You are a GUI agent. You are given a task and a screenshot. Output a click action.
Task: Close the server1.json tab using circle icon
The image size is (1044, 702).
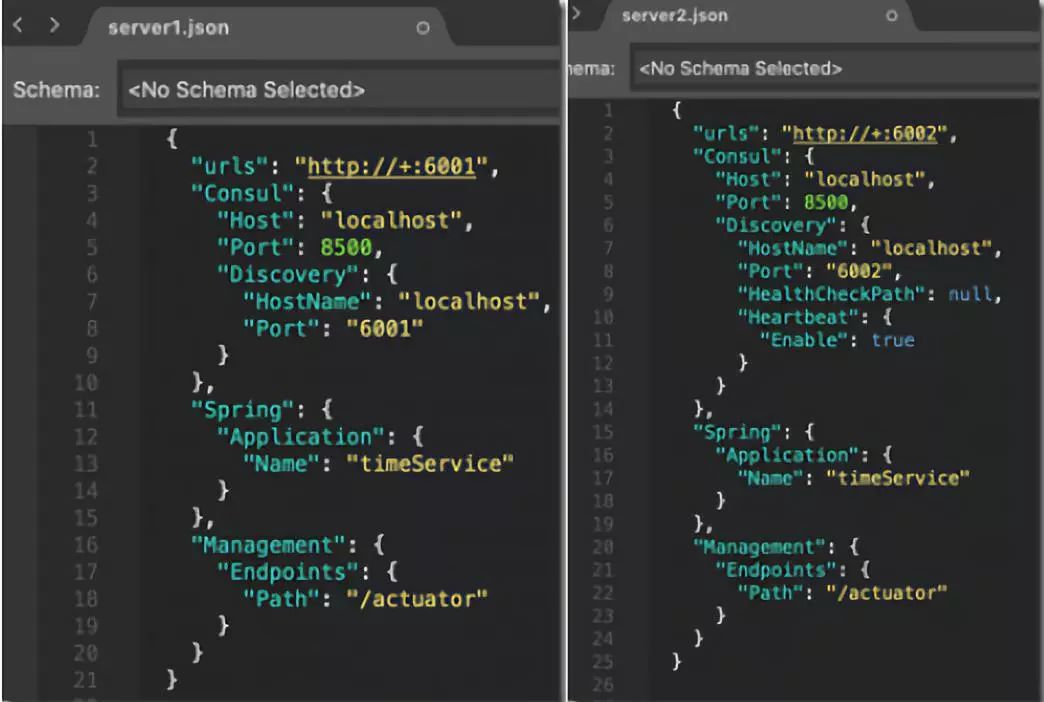coord(423,28)
